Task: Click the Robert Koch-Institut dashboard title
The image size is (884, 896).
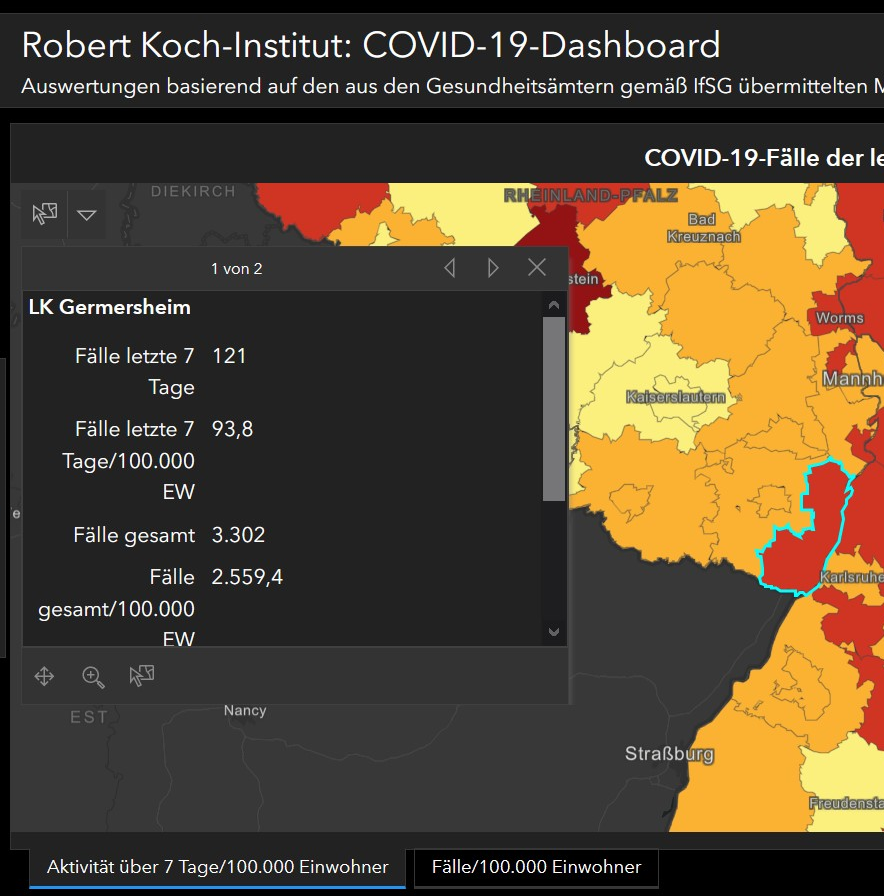Action: [x=371, y=45]
